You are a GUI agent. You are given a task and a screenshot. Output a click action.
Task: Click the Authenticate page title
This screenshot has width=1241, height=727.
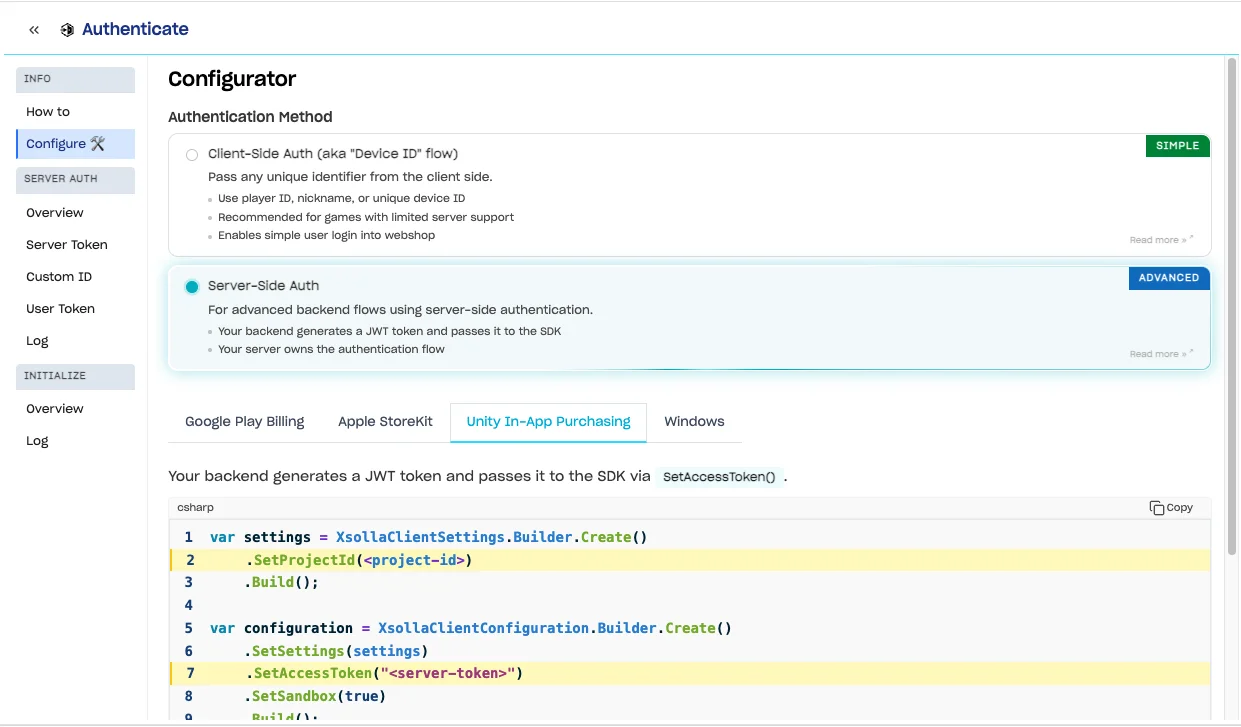135,29
